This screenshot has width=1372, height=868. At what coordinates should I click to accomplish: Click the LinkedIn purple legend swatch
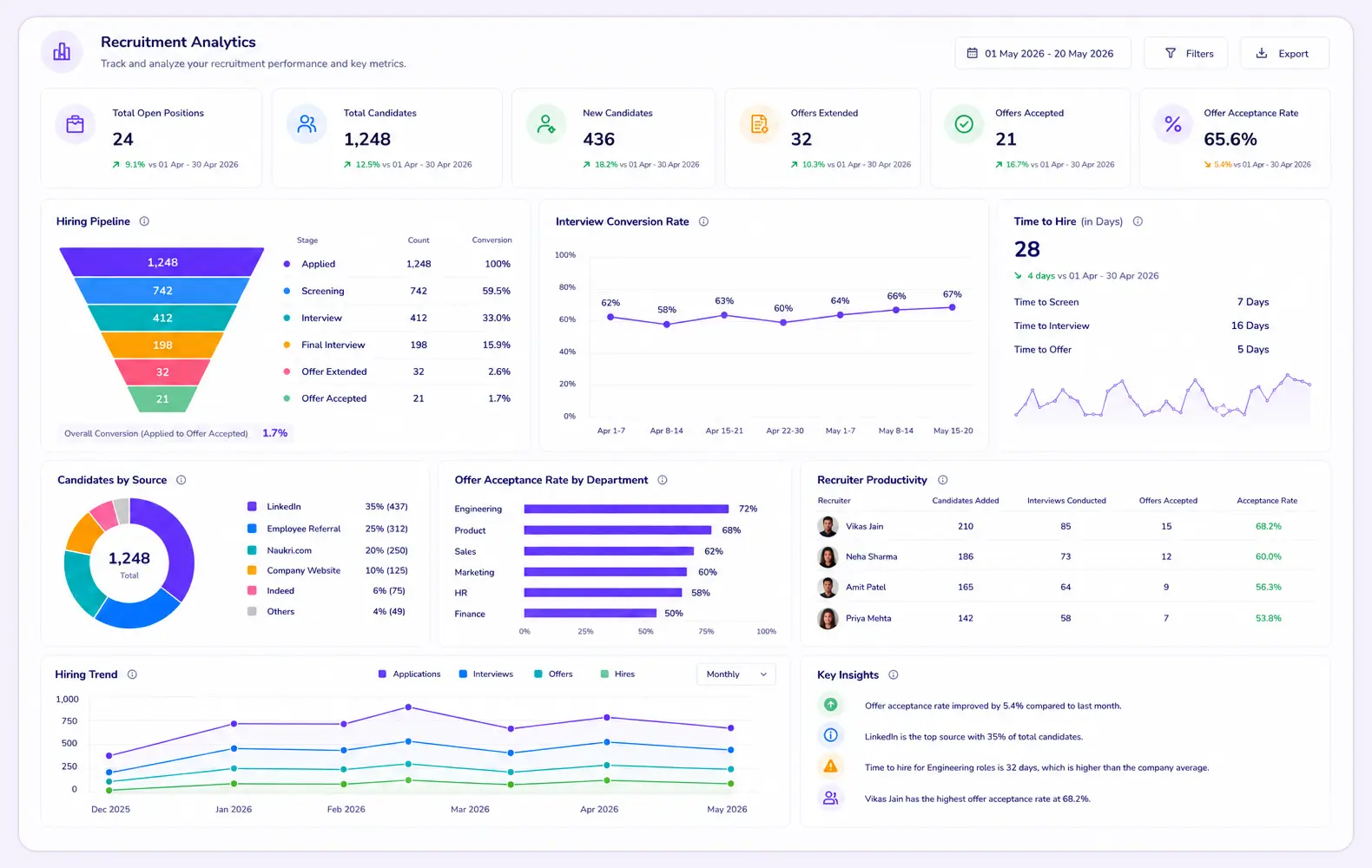pos(252,506)
